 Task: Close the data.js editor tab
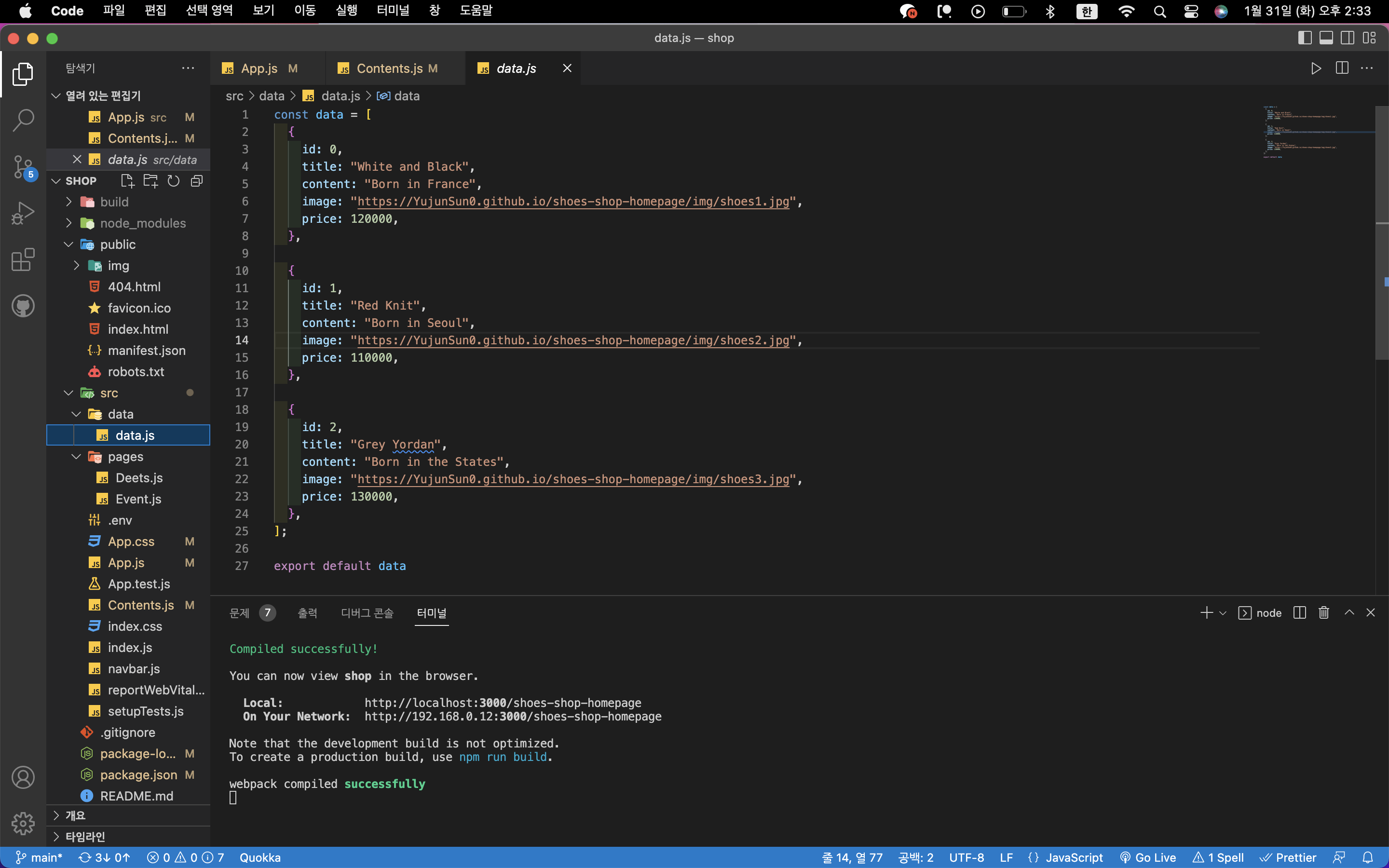pyautogui.click(x=567, y=68)
